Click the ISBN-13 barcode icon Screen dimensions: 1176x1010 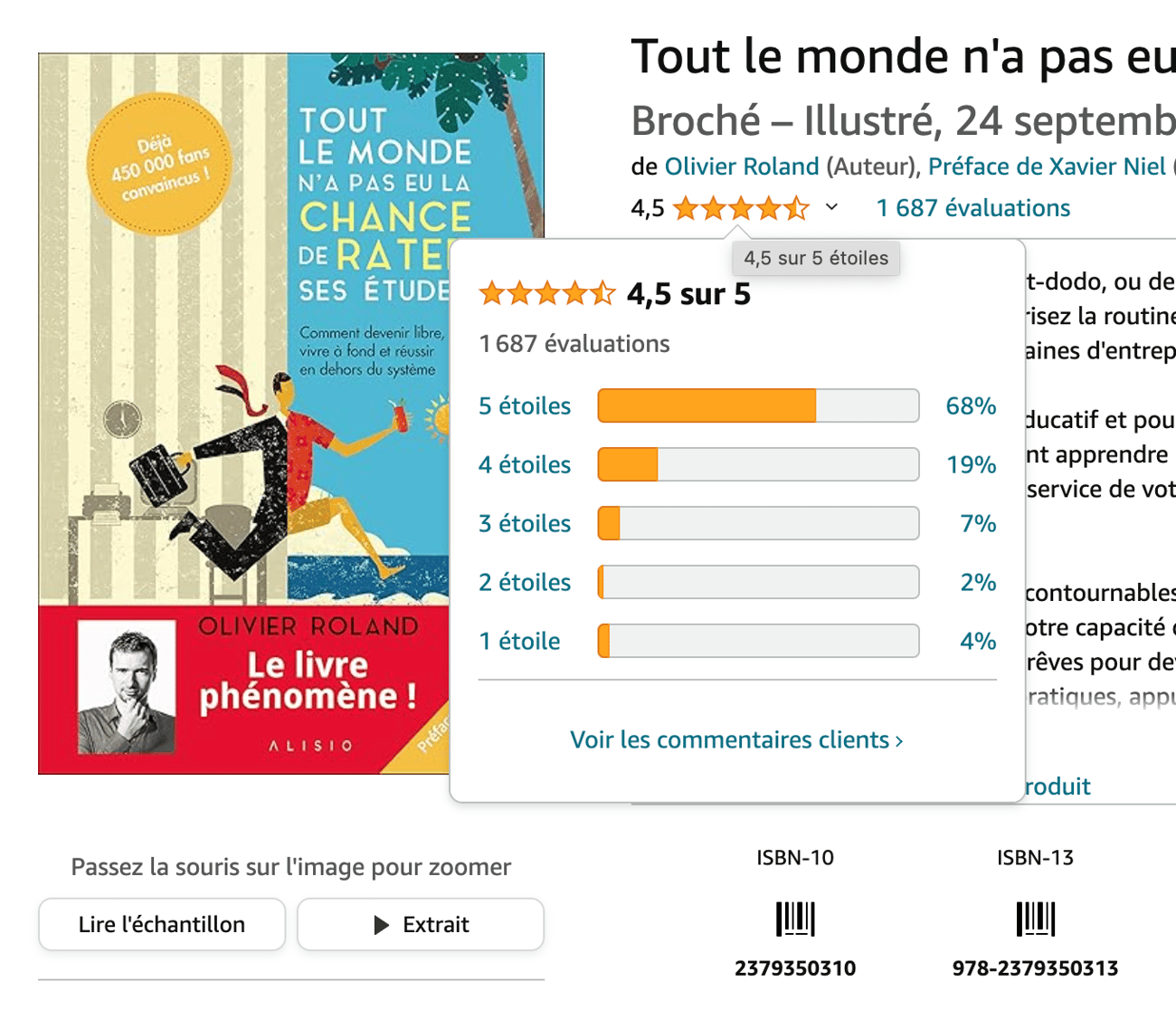pyautogui.click(x=1035, y=919)
